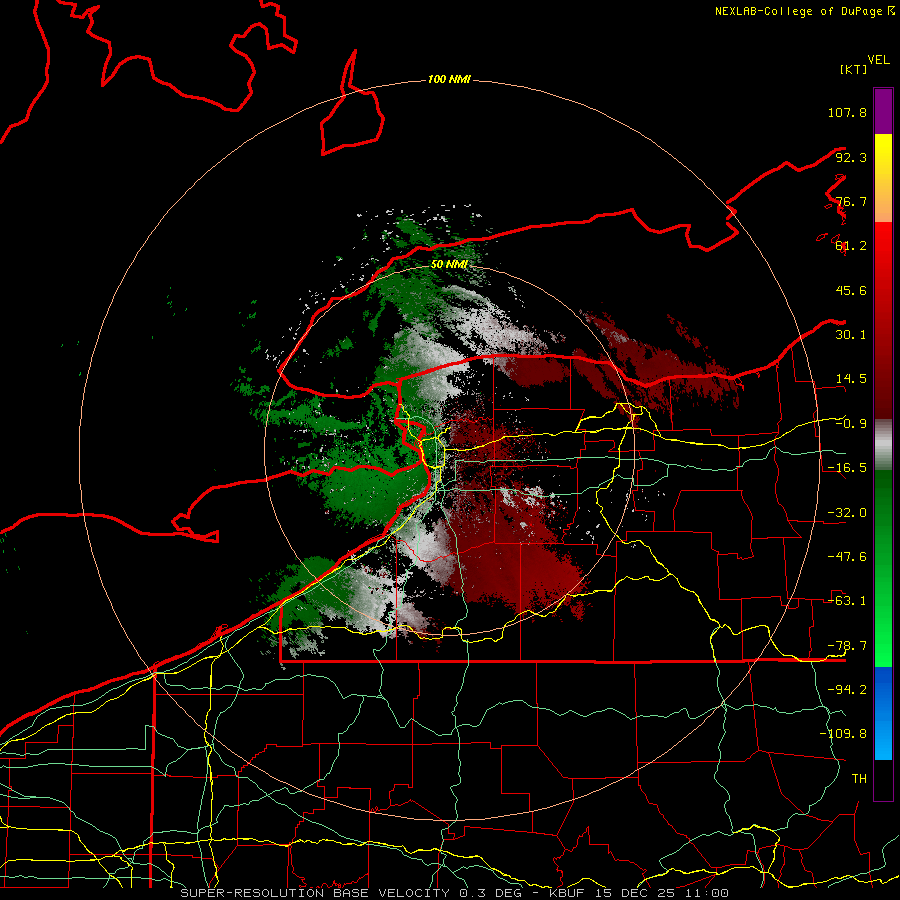900x900 pixels.
Task: Select the -0.9 legend value
Action: 851,424
